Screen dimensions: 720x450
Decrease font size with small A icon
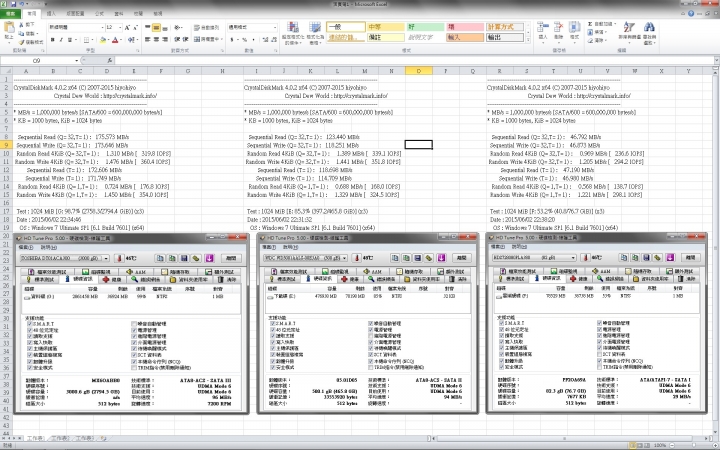(x=135, y=28)
